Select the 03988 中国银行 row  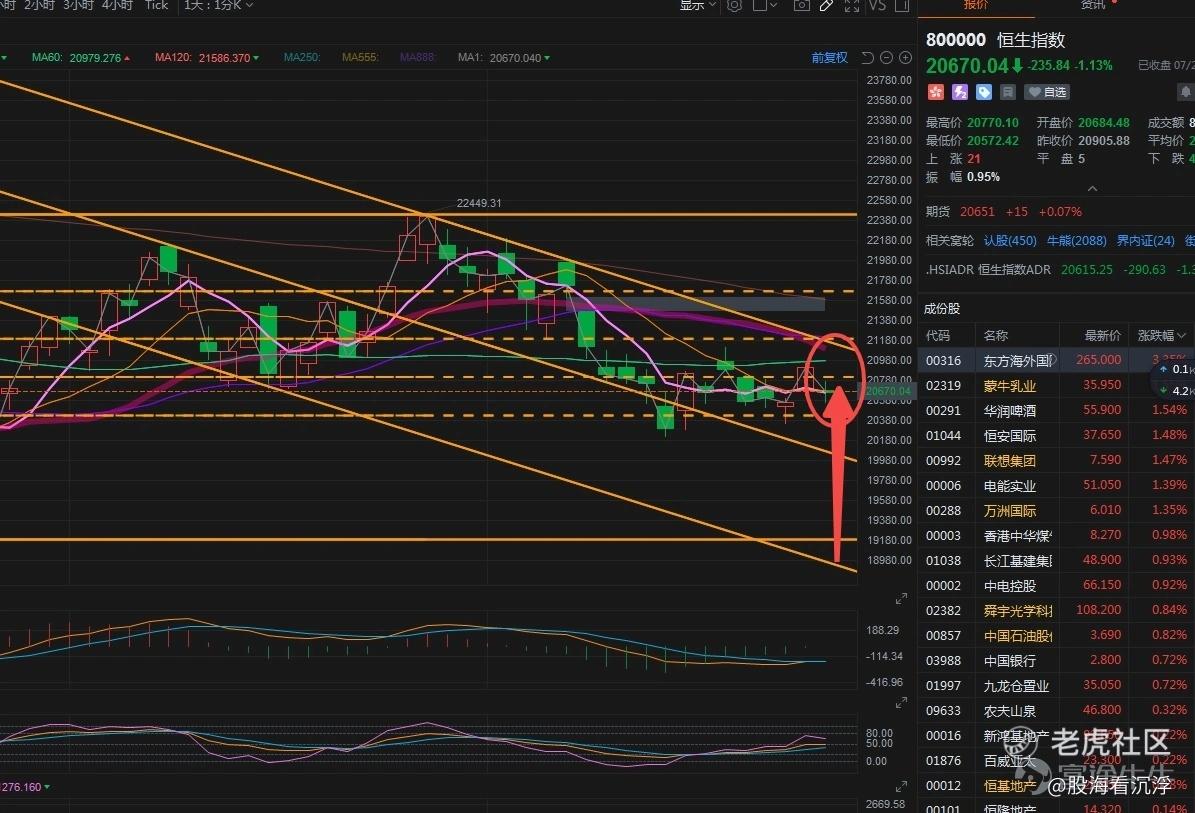(1056, 660)
